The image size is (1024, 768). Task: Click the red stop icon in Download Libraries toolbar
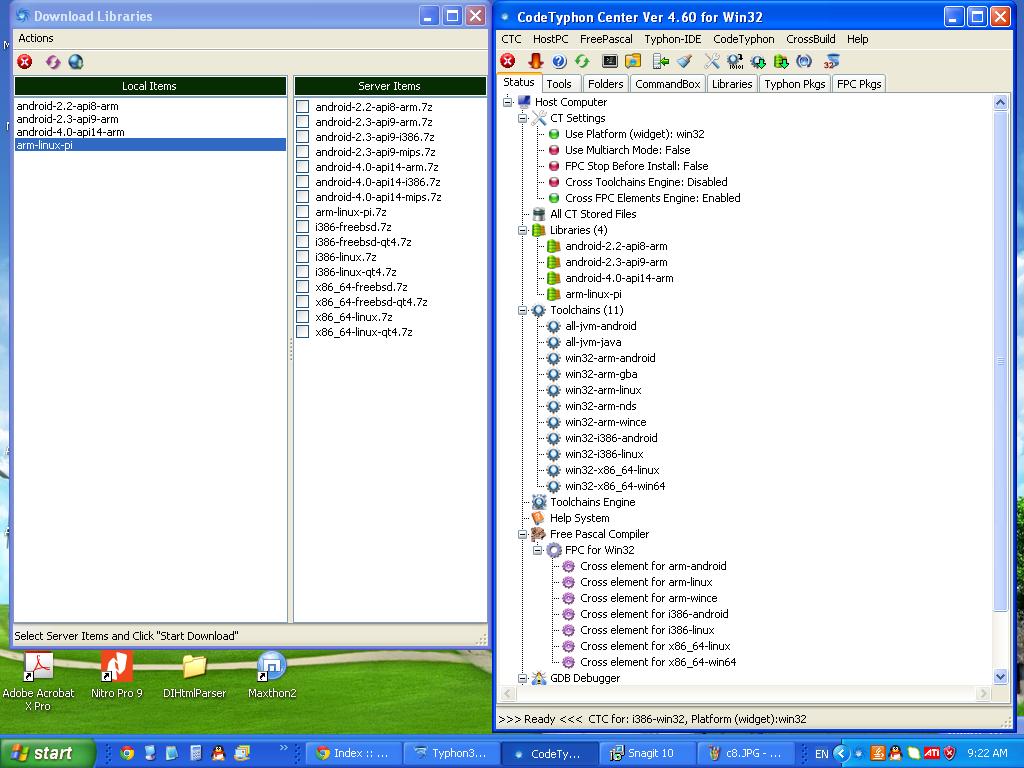[25, 62]
